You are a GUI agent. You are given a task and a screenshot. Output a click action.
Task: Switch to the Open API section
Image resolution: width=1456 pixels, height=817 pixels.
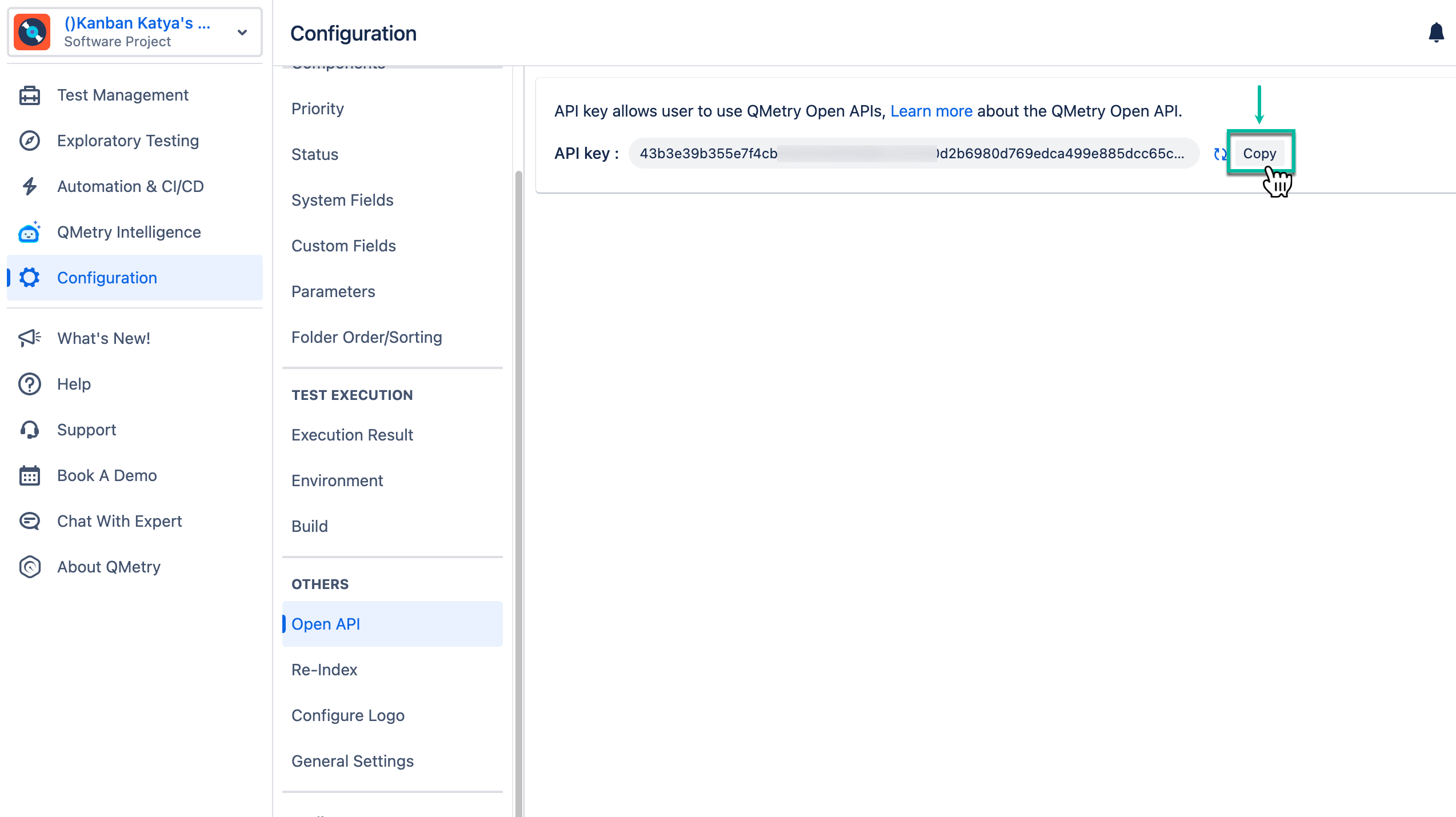[x=326, y=624]
